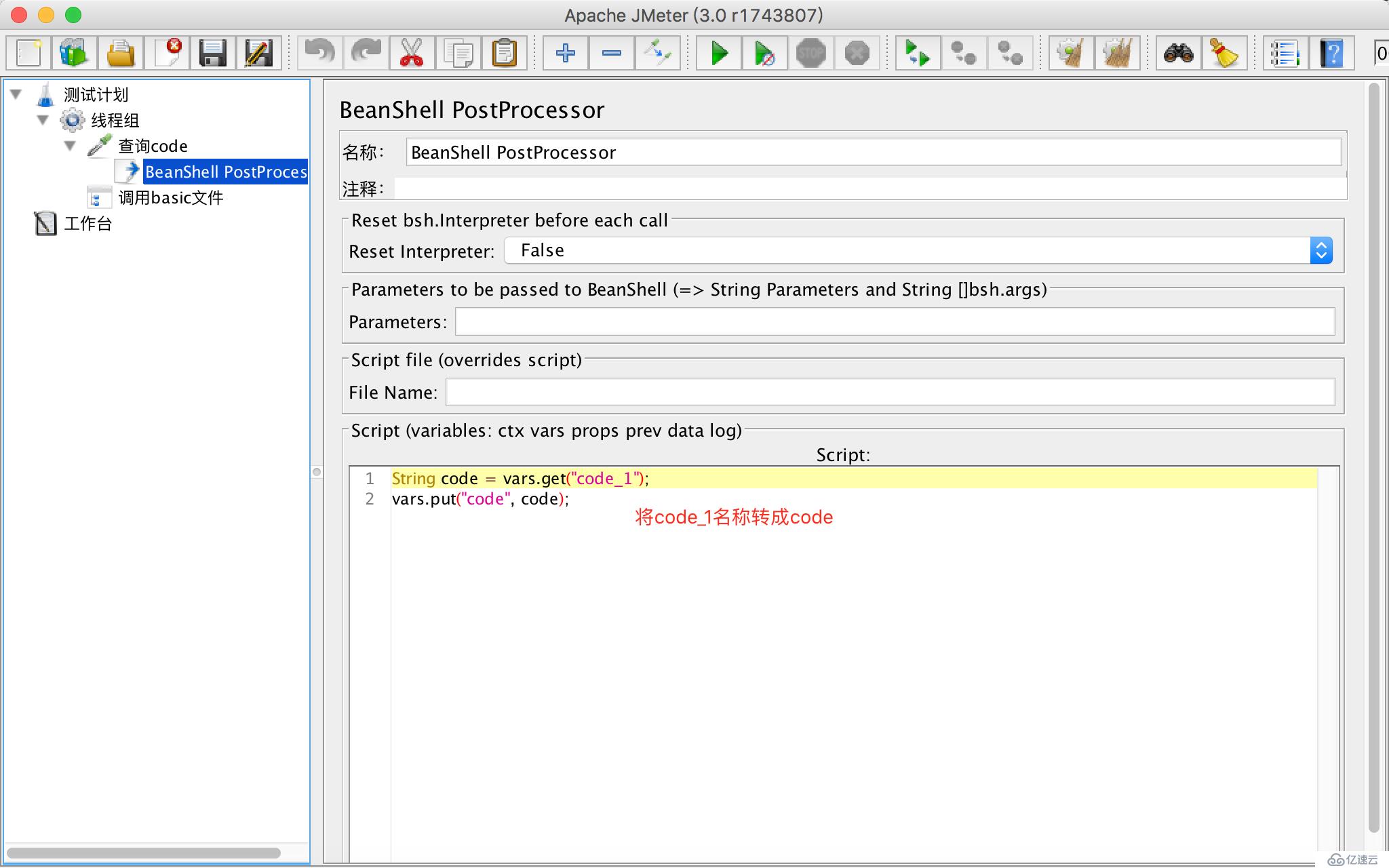The height and width of the screenshot is (868, 1389).
Task: Shutdown test threads with gray X icon
Action: (x=857, y=53)
